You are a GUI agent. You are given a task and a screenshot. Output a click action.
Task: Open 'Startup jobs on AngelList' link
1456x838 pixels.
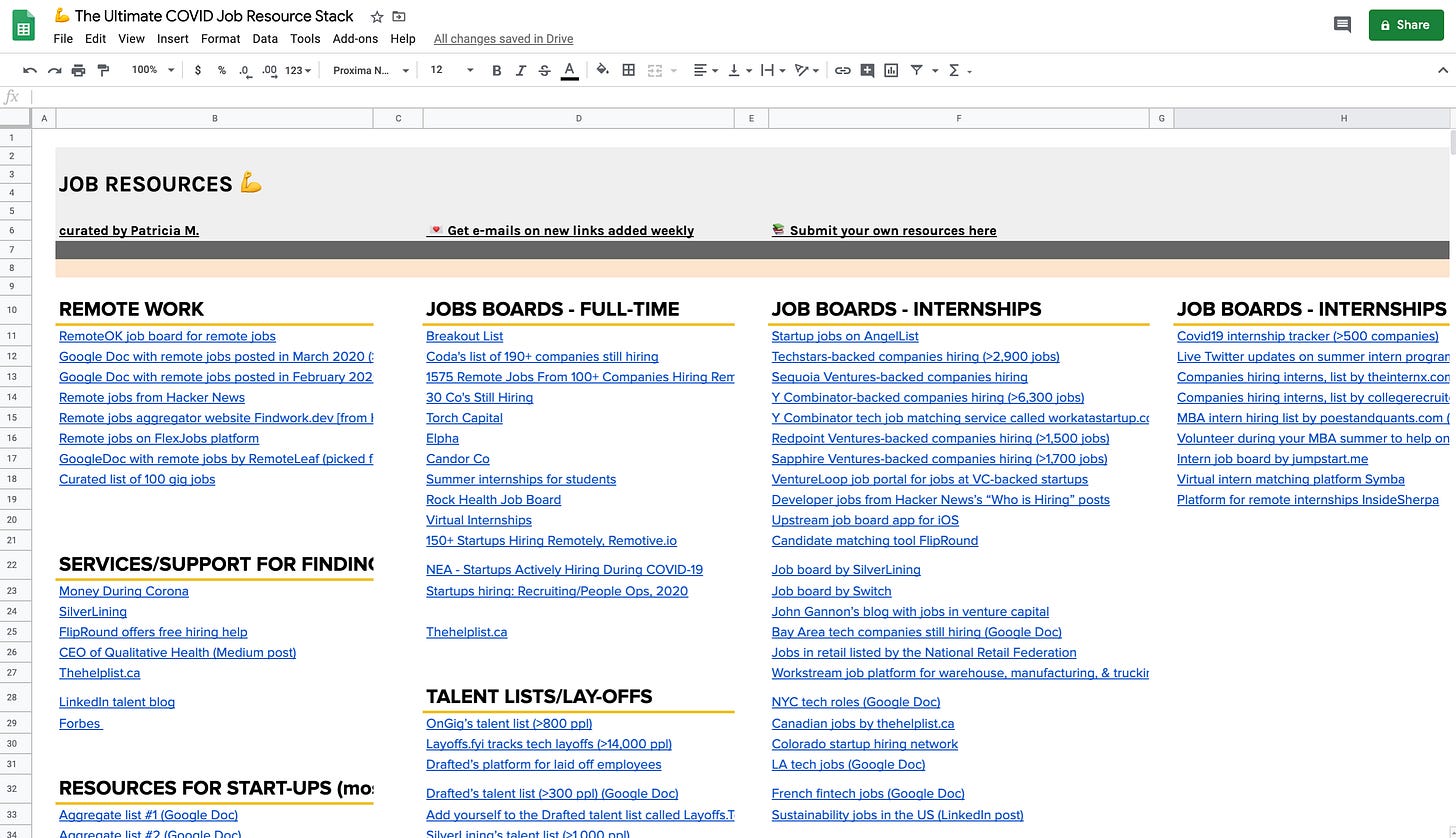pyautogui.click(x=845, y=336)
